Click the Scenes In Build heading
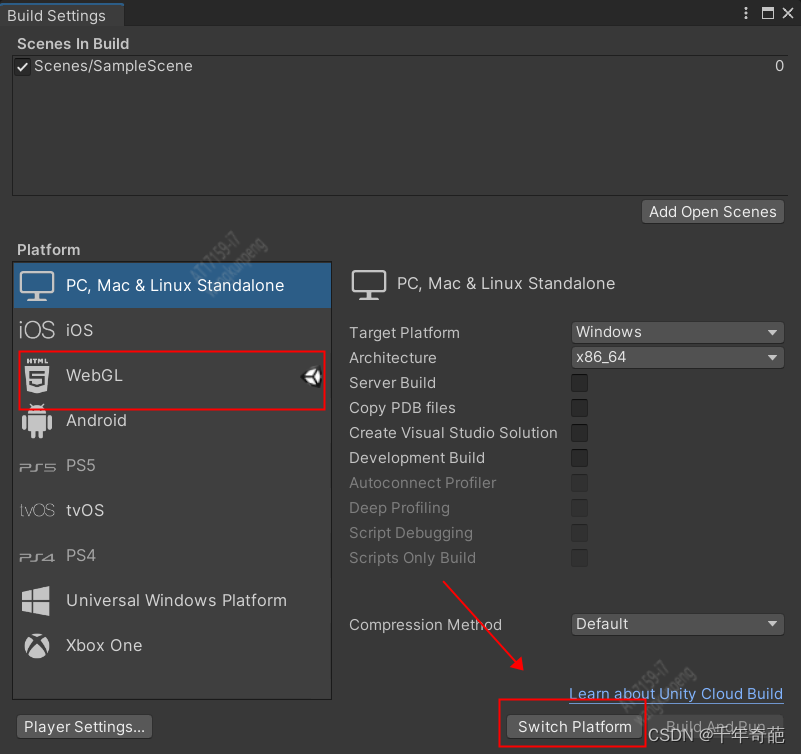 73,44
